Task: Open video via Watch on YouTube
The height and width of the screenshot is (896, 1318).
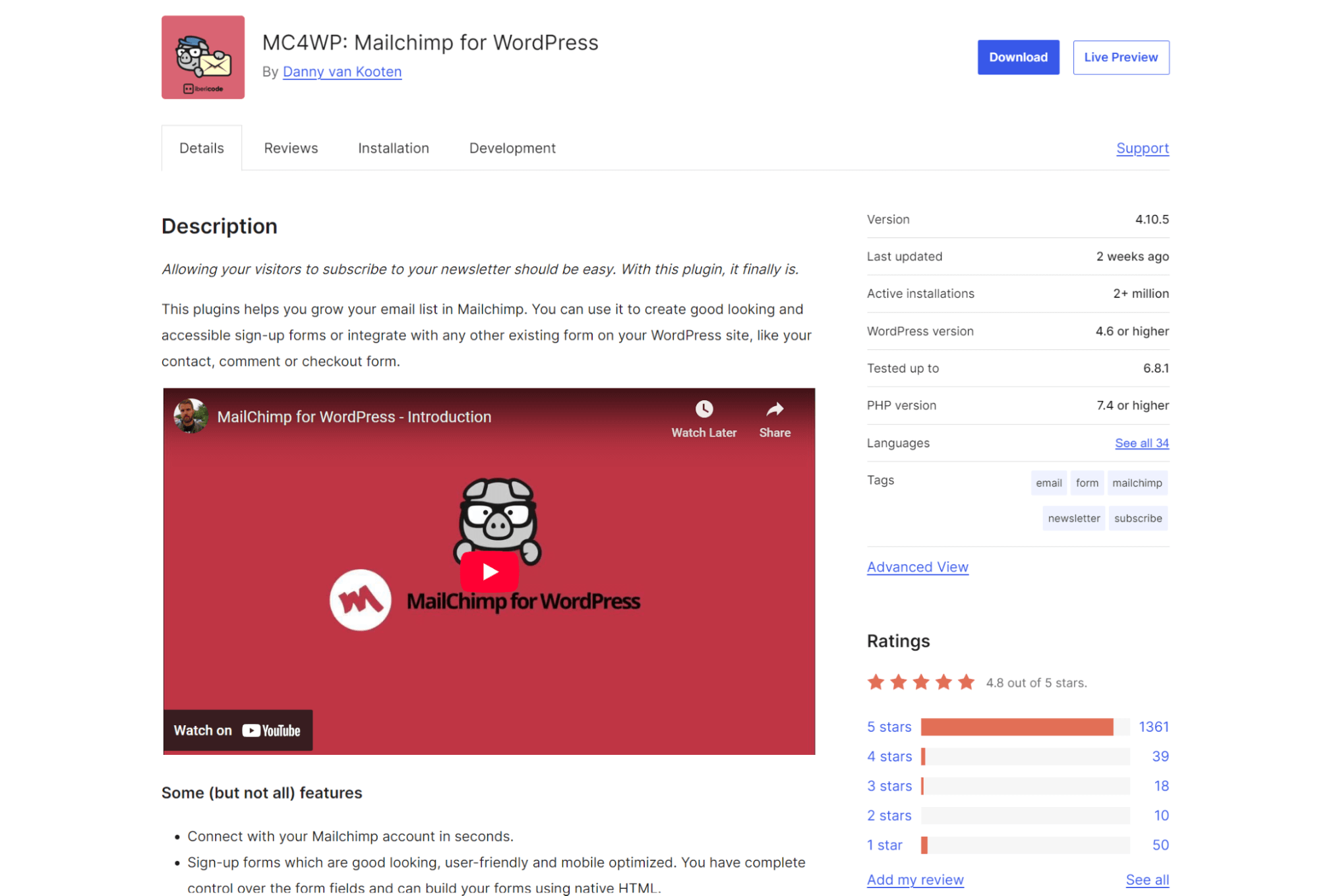Action: tap(237, 730)
